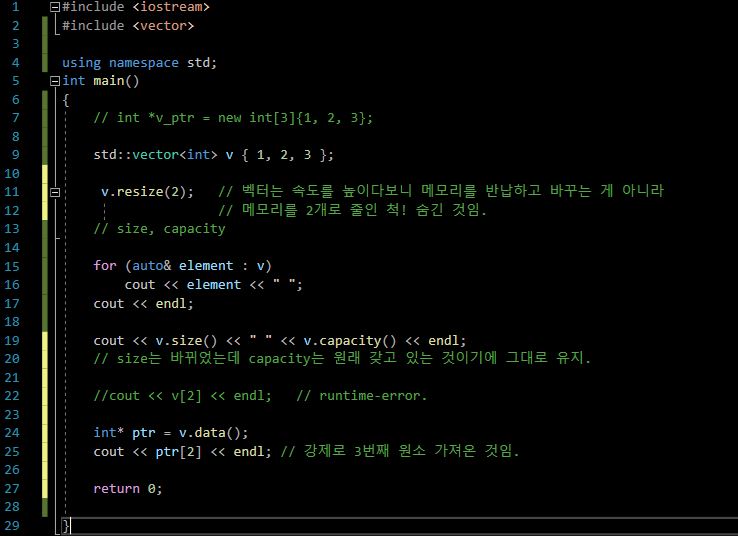Click the 'v.resize(2);' statement
Screen dimensions: 738x536
pyautogui.click(x=147, y=192)
